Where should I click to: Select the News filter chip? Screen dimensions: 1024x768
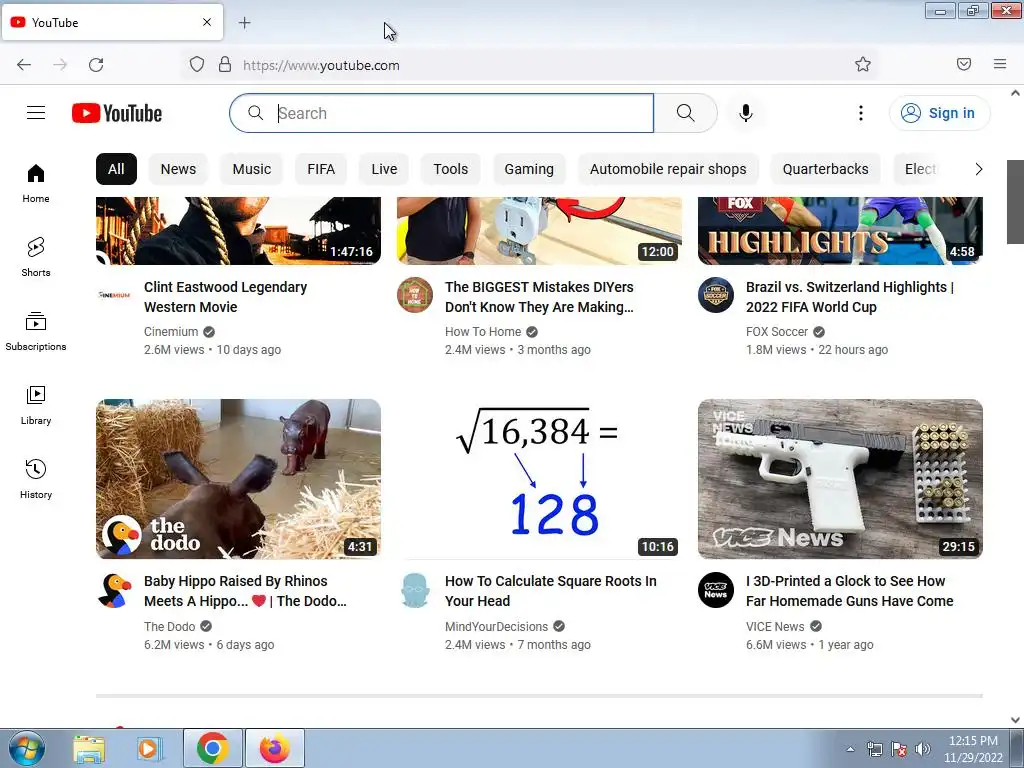[178, 169]
